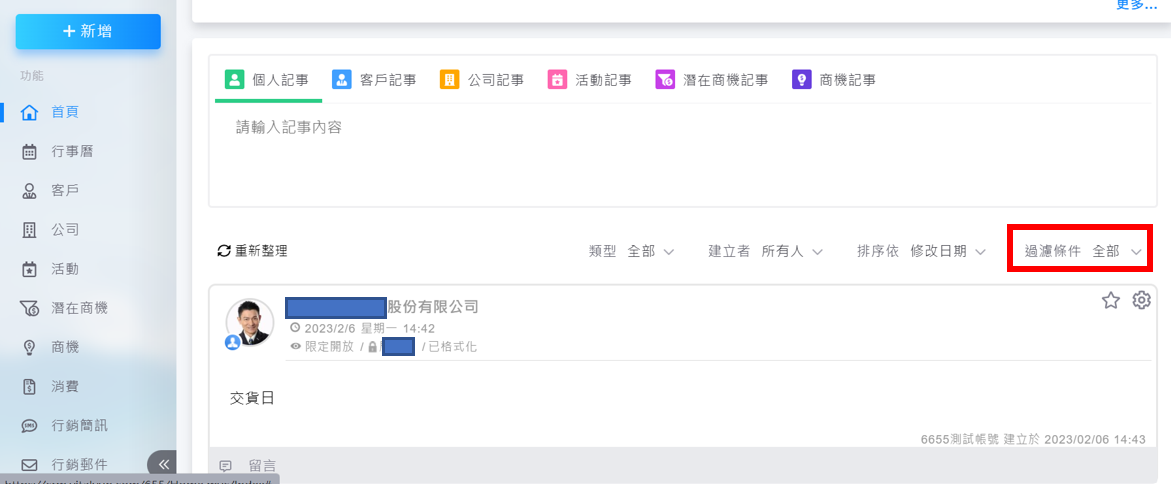The height and width of the screenshot is (484, 1171).
Task: Open 行銷簡訊 SMS marketing
Action: tap(78, 425)
